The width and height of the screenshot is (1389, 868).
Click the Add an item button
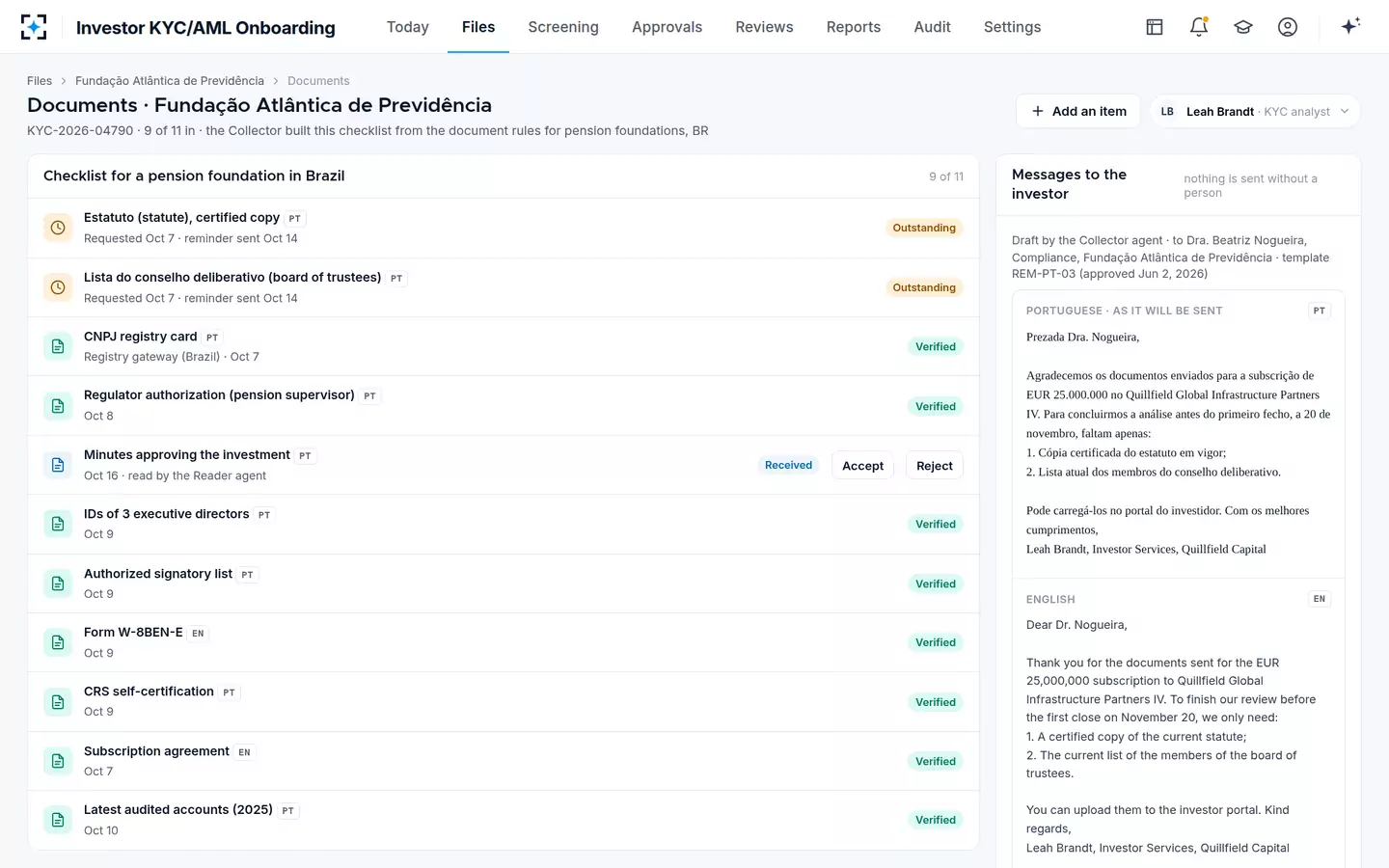(x=1078, y=111)
